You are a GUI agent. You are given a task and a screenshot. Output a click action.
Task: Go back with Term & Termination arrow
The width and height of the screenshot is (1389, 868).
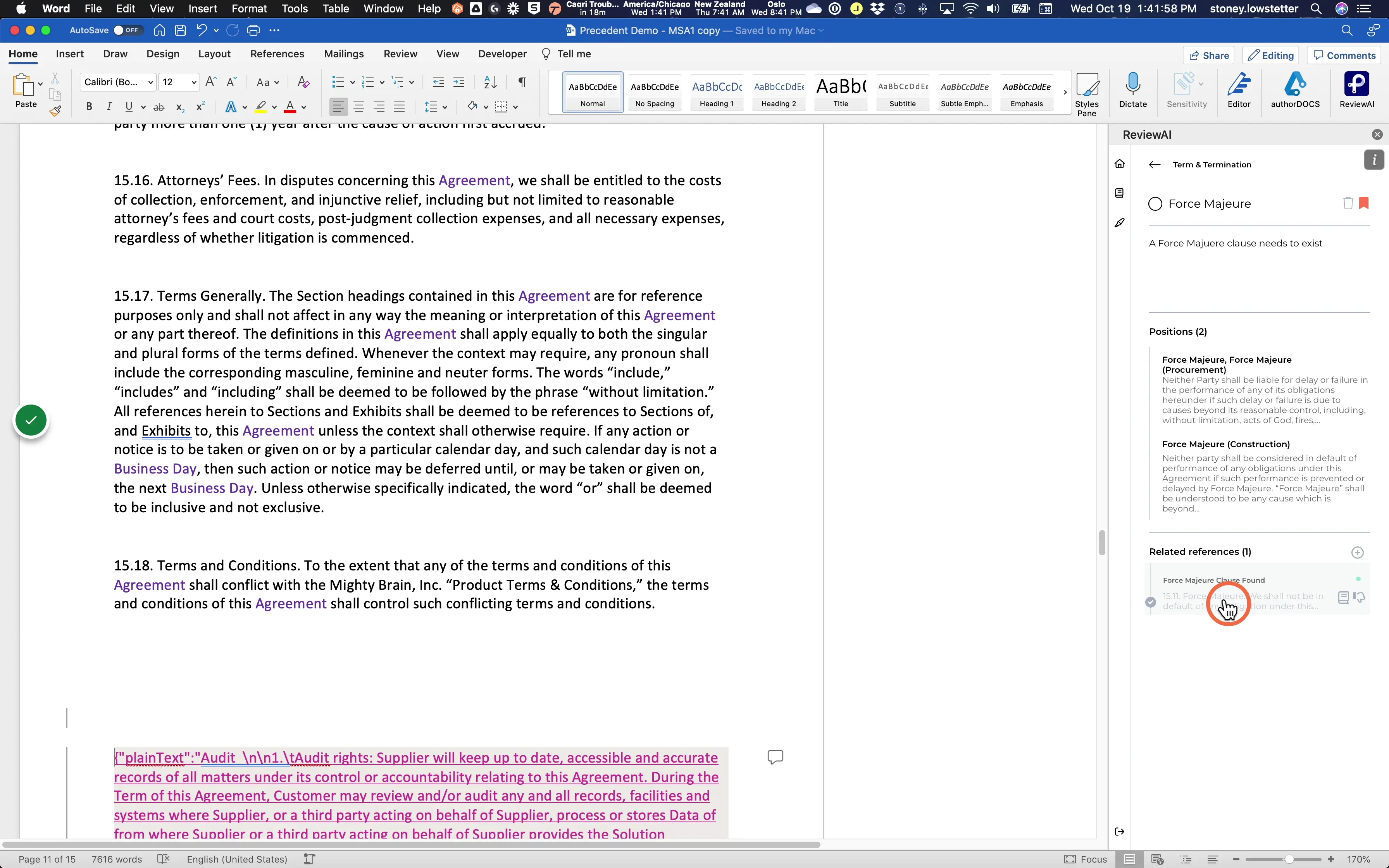[x=1155, y=165]
